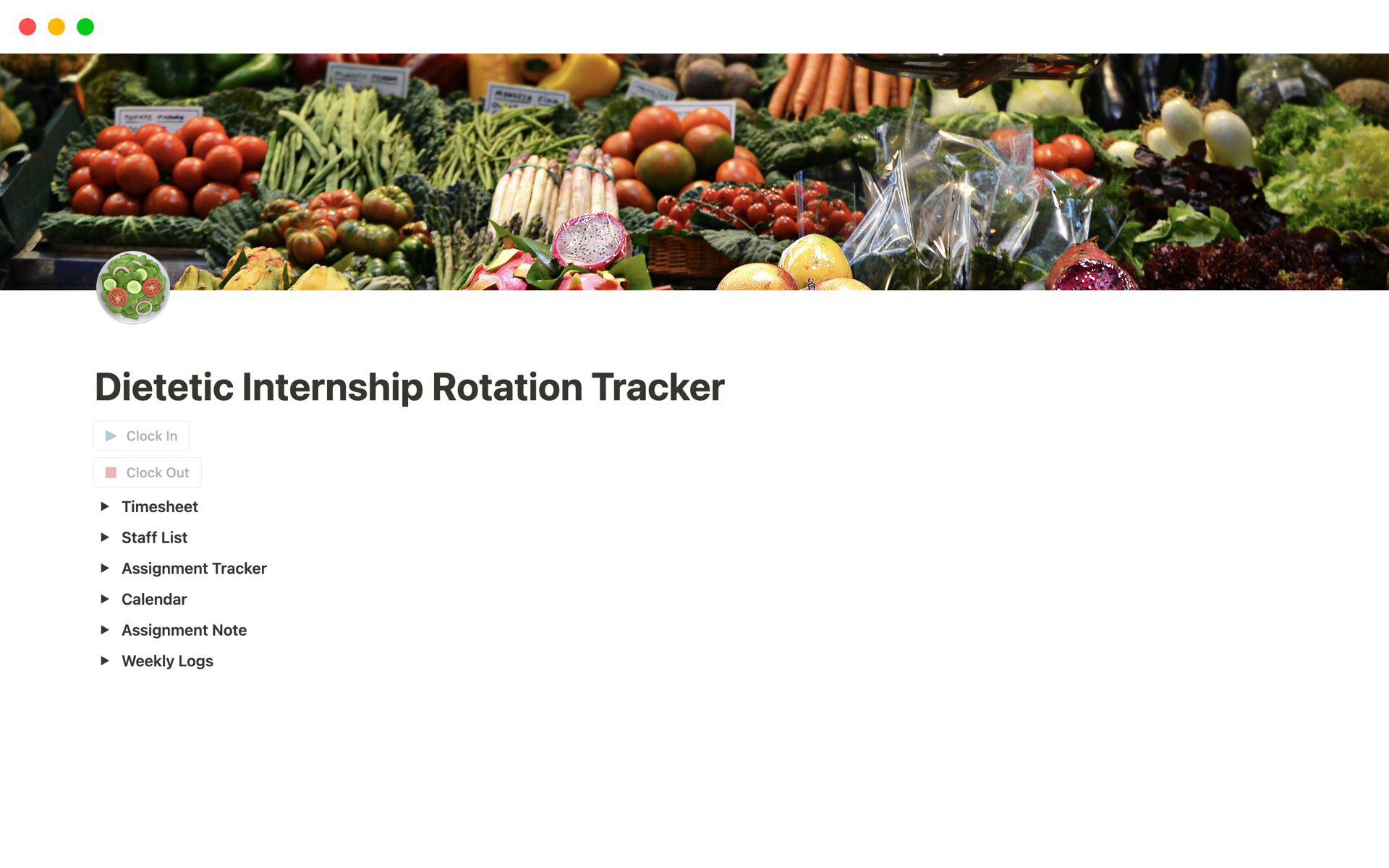1389x868 pixels.
Task: Open the Assignment Note section
Action: coord(106,630)
